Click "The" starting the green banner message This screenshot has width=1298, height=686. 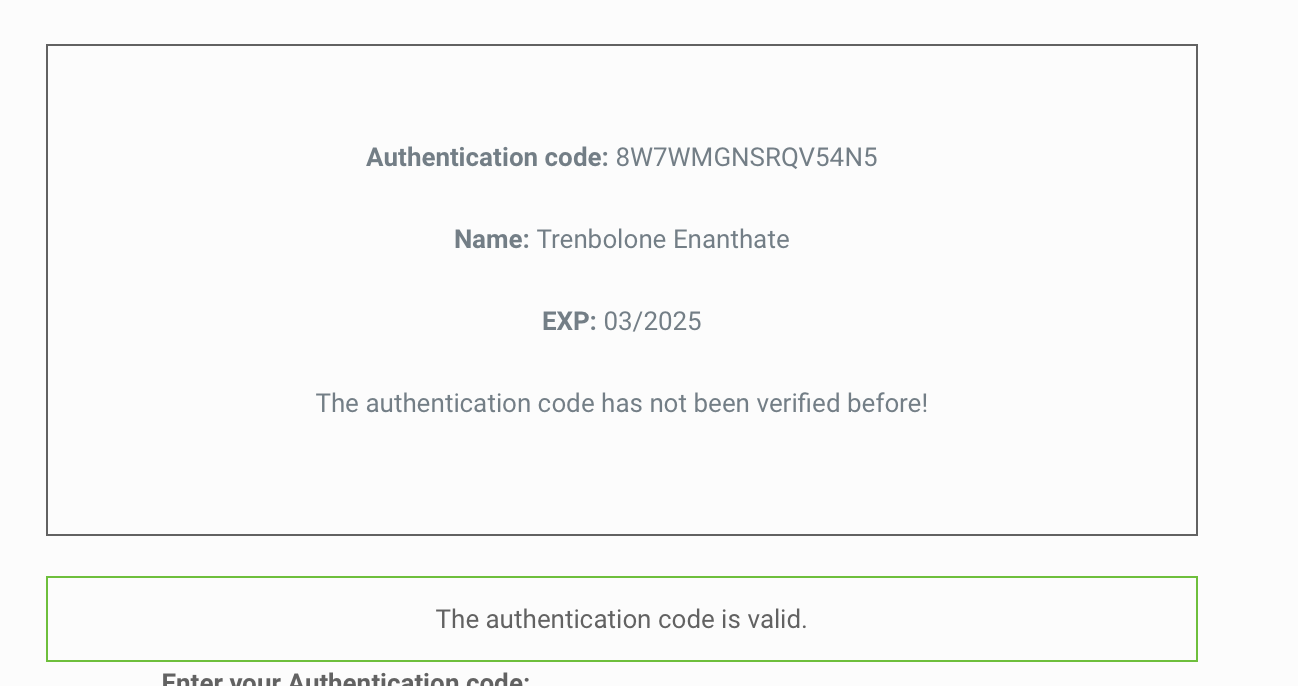457,620
